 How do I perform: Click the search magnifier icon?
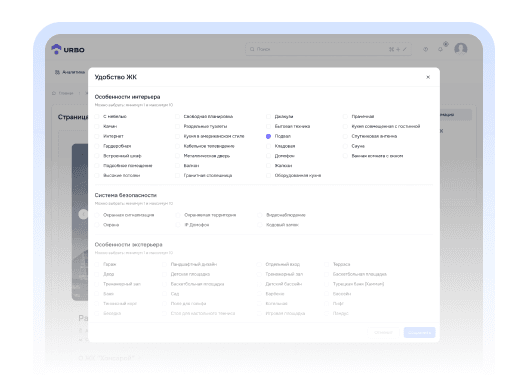[x=252, y=49]
